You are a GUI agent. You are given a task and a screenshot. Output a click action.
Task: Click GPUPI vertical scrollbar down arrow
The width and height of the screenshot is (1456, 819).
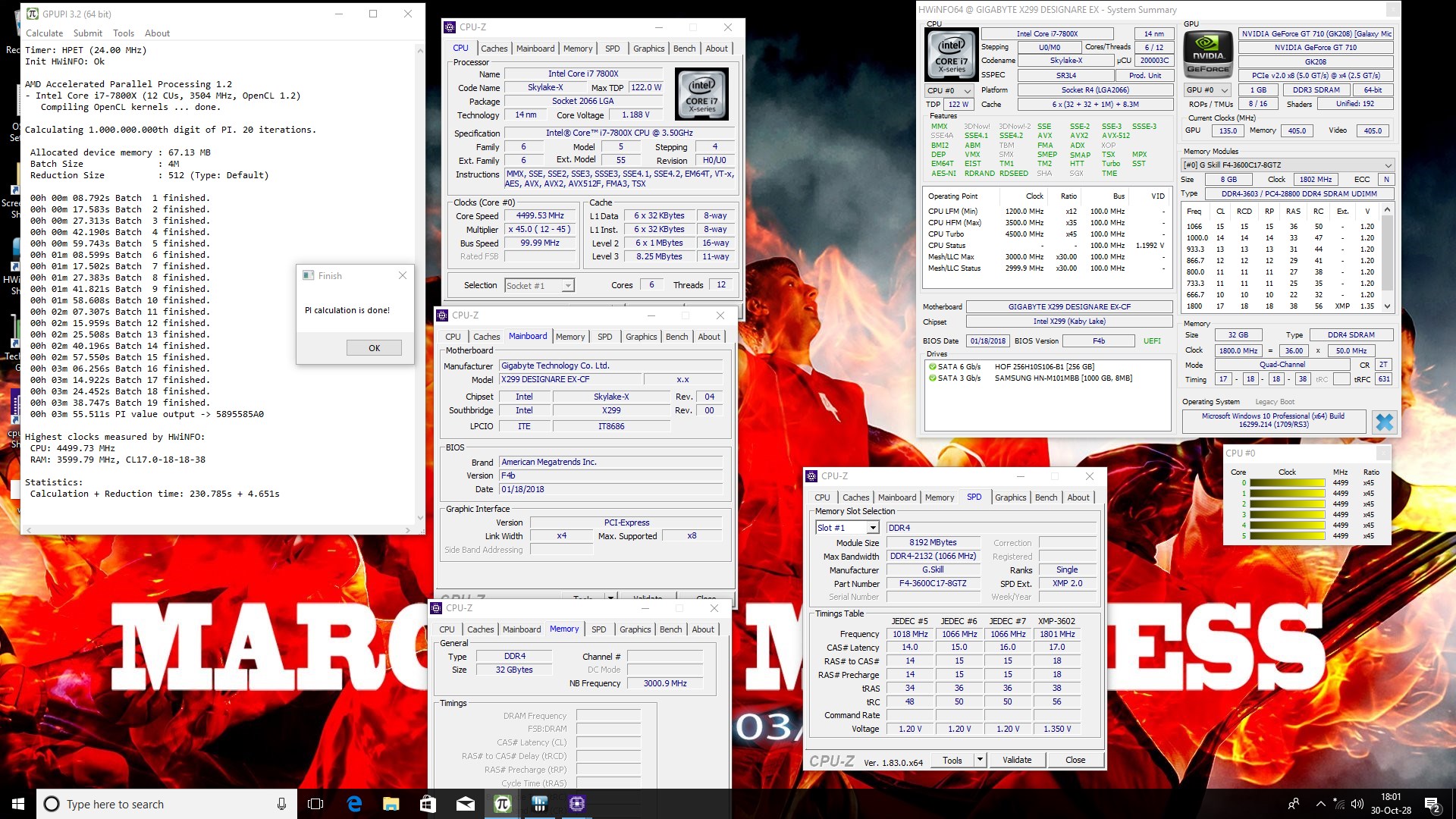(x=420, y=518)
